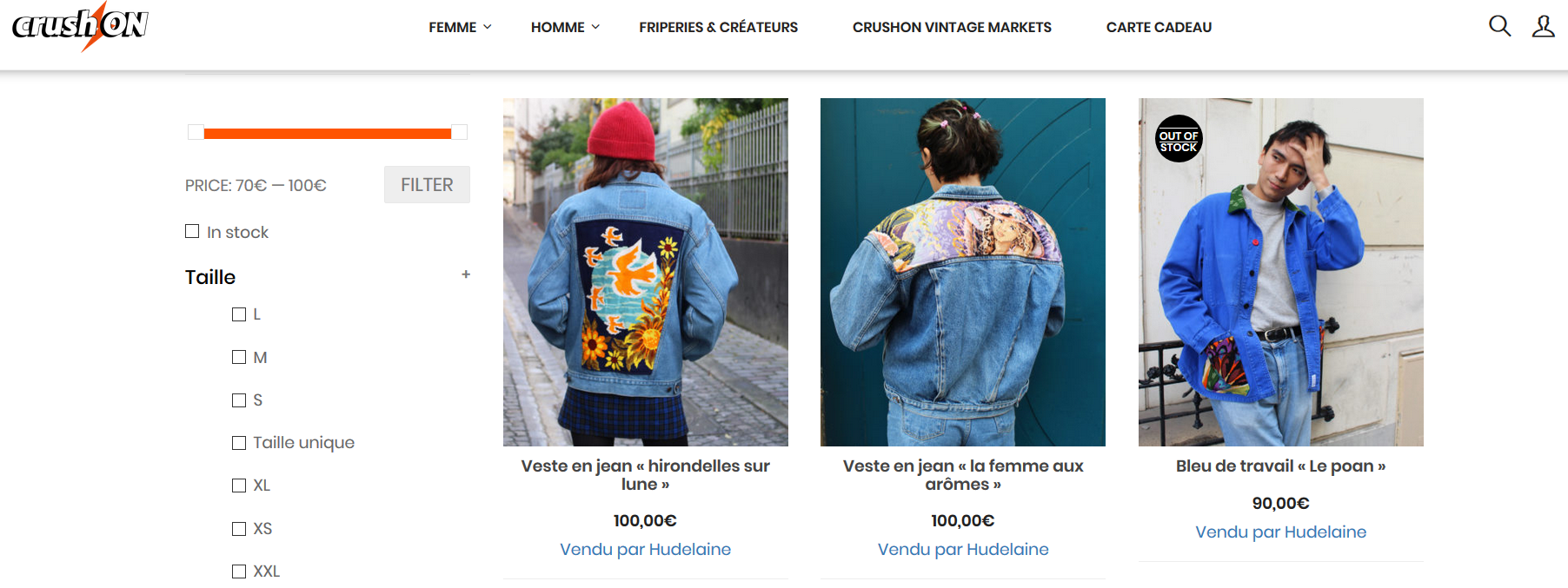Apply the price FILTER button

pyautogui.click(x=427, y=185)
